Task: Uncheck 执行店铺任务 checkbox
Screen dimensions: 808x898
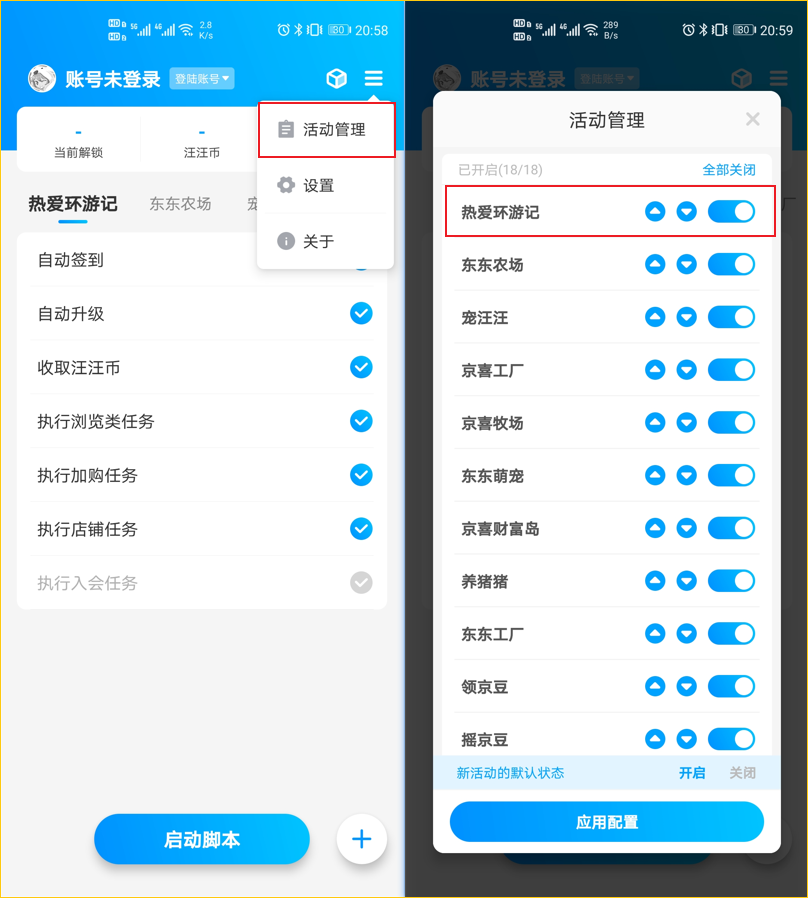Action: tap(361, 529)
